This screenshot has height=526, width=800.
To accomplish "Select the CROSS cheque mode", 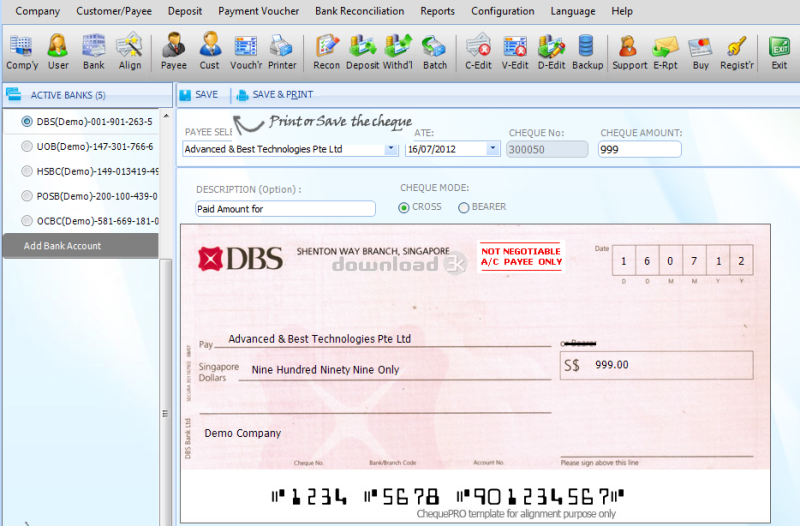I will pyautogui.click(x=405, y=207).
